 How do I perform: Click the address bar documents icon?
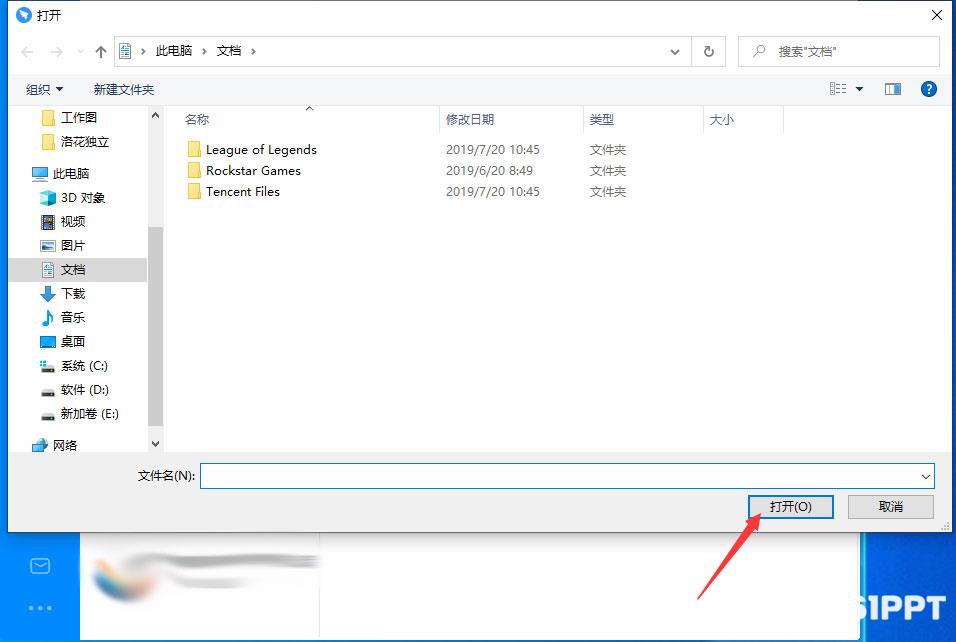125,51
